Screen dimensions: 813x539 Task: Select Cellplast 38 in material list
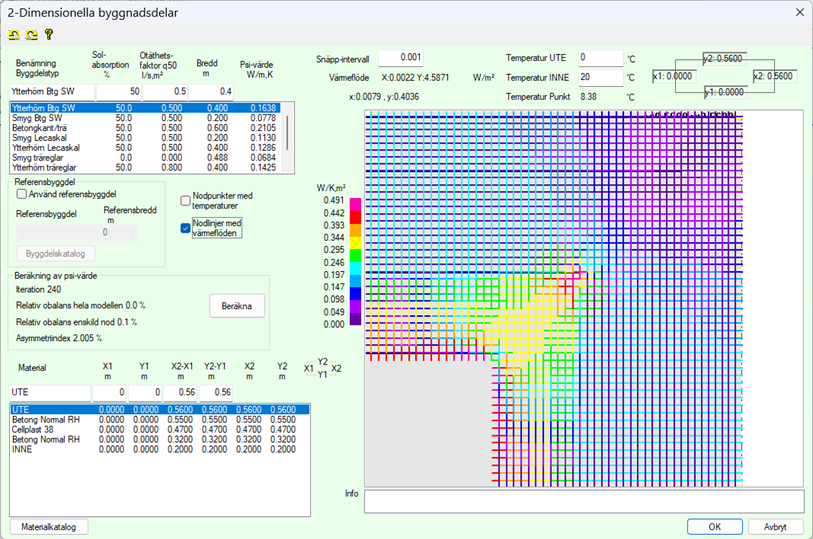[x=33, y=430]
